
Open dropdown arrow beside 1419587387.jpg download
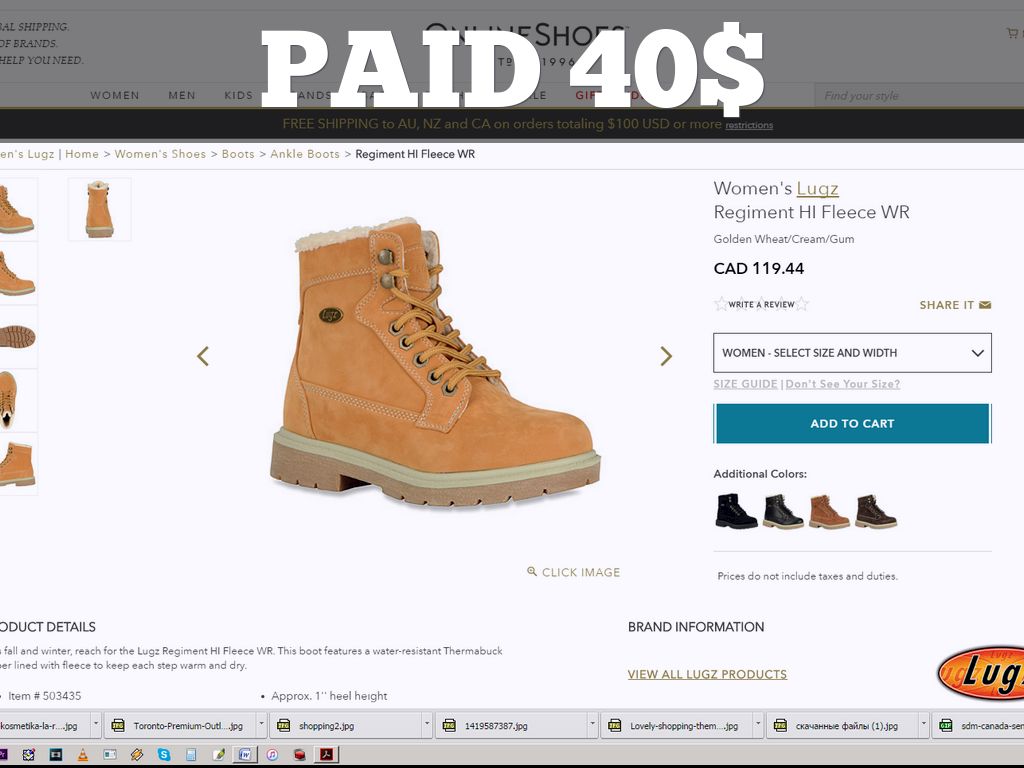click(593, 725)
